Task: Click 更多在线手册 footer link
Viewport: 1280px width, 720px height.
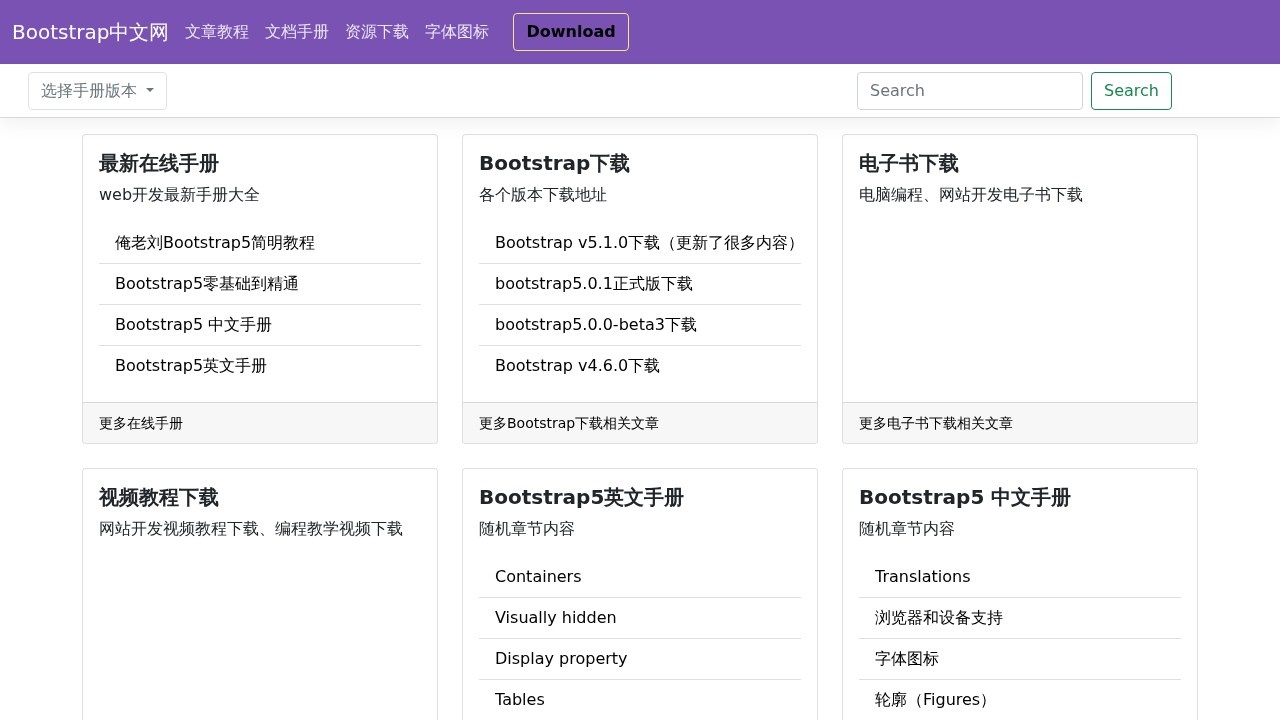Action: click(x=141, y=423)
